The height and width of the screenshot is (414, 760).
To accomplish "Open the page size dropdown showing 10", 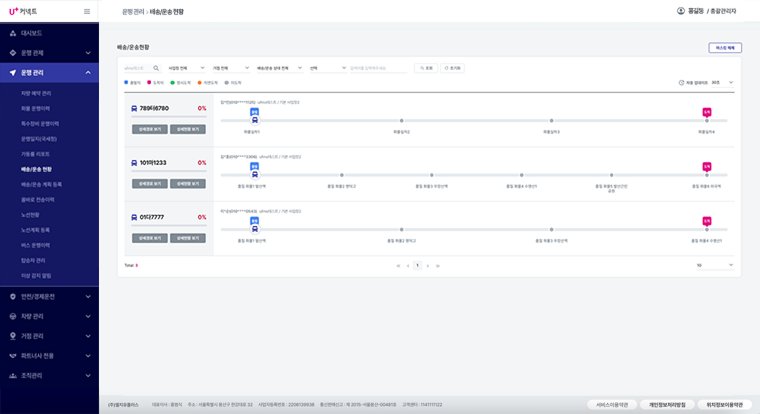I will (714, 265).
